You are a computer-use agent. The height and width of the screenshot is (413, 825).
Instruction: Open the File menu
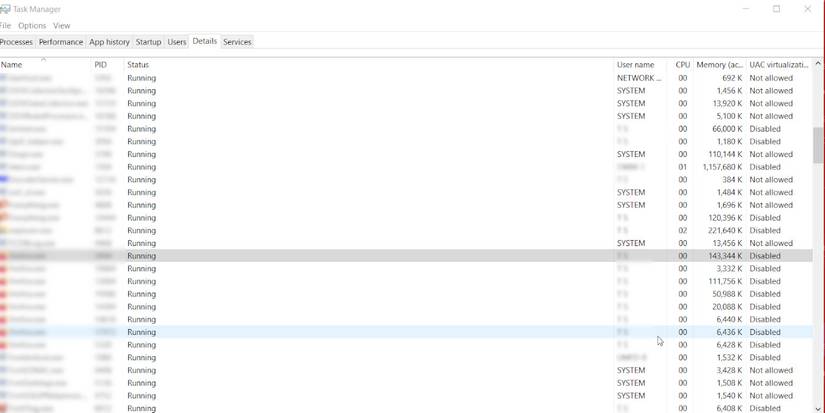(5, 25)
